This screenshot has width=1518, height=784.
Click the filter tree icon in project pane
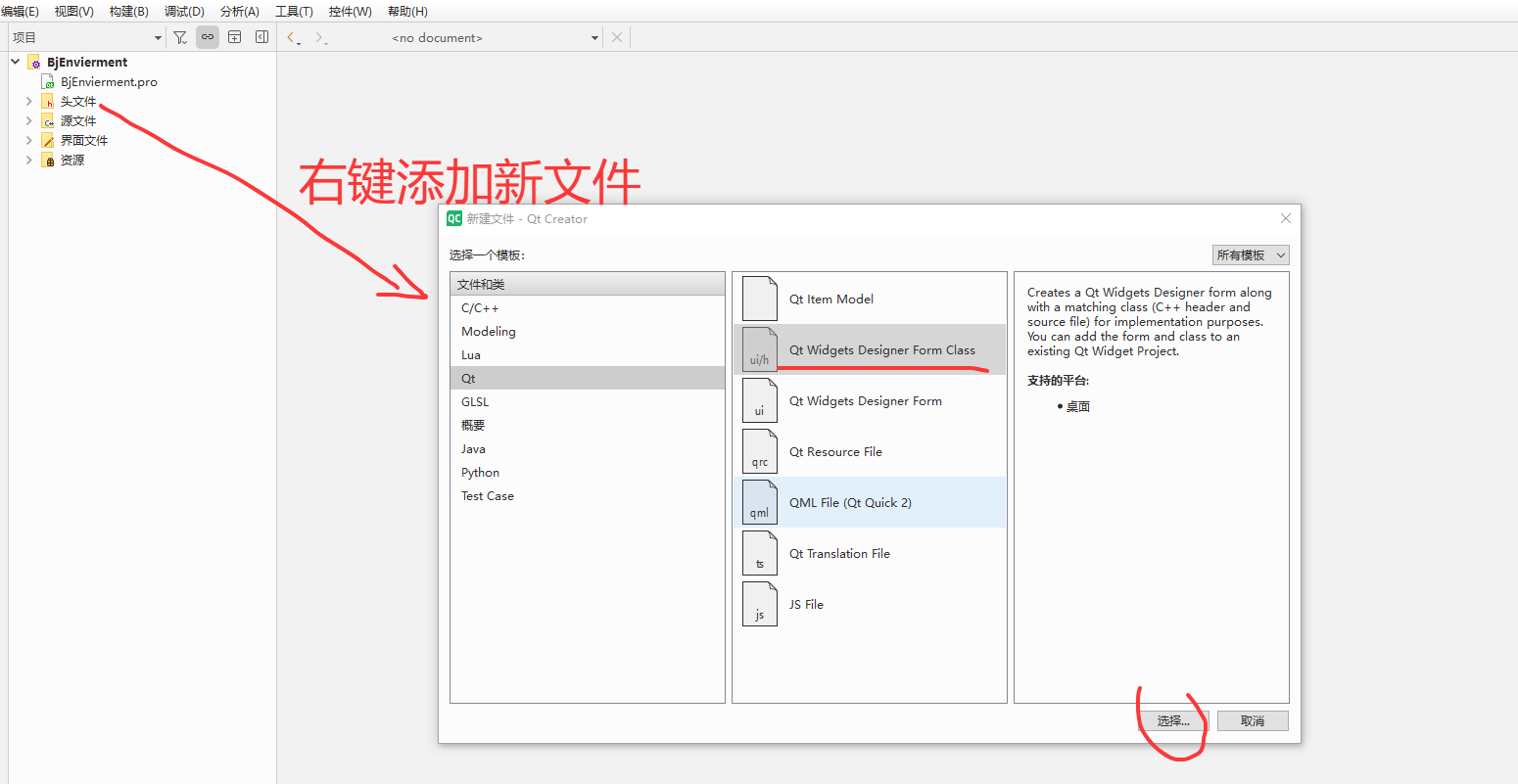[180, 37]
